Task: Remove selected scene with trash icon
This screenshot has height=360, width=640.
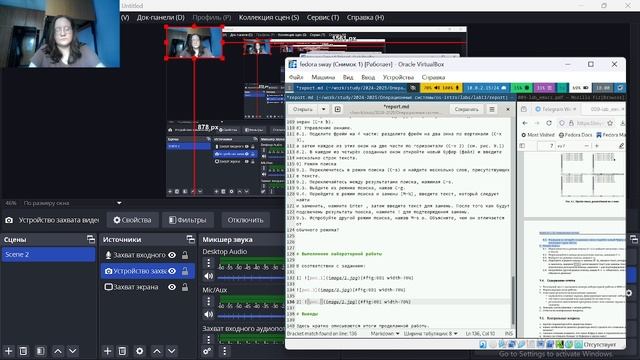Action: pyautogui.click(x=23, y=351)
